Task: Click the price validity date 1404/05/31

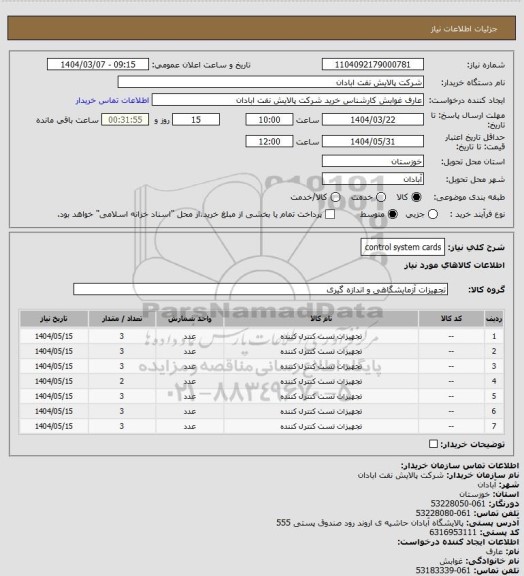Action: pos(373,141)
